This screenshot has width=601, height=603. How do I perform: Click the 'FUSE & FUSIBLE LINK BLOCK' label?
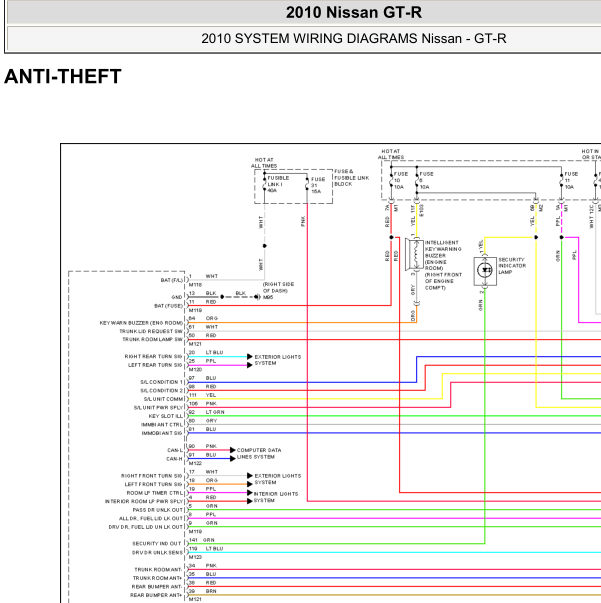pos(352,178)
